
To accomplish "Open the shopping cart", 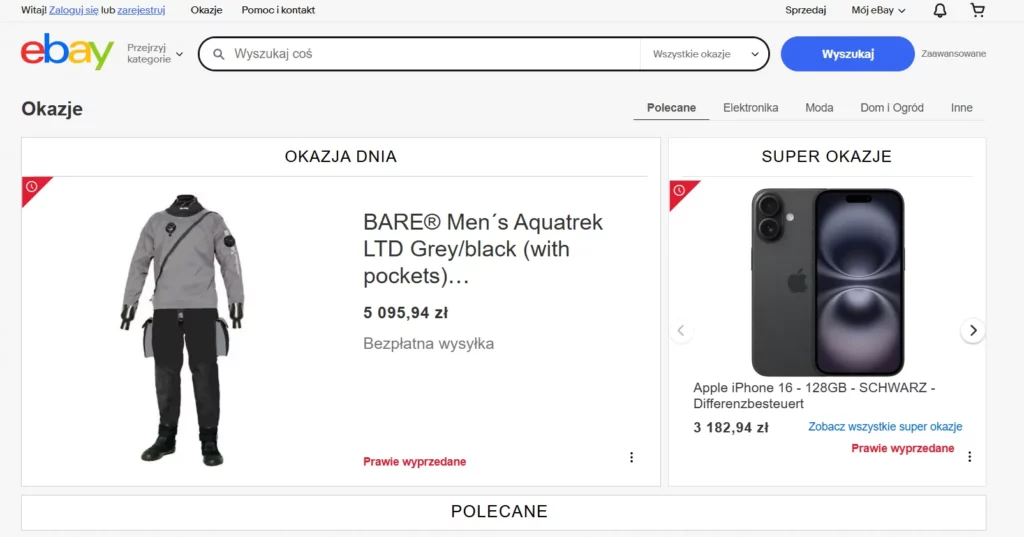I will (x=978, y=10).
